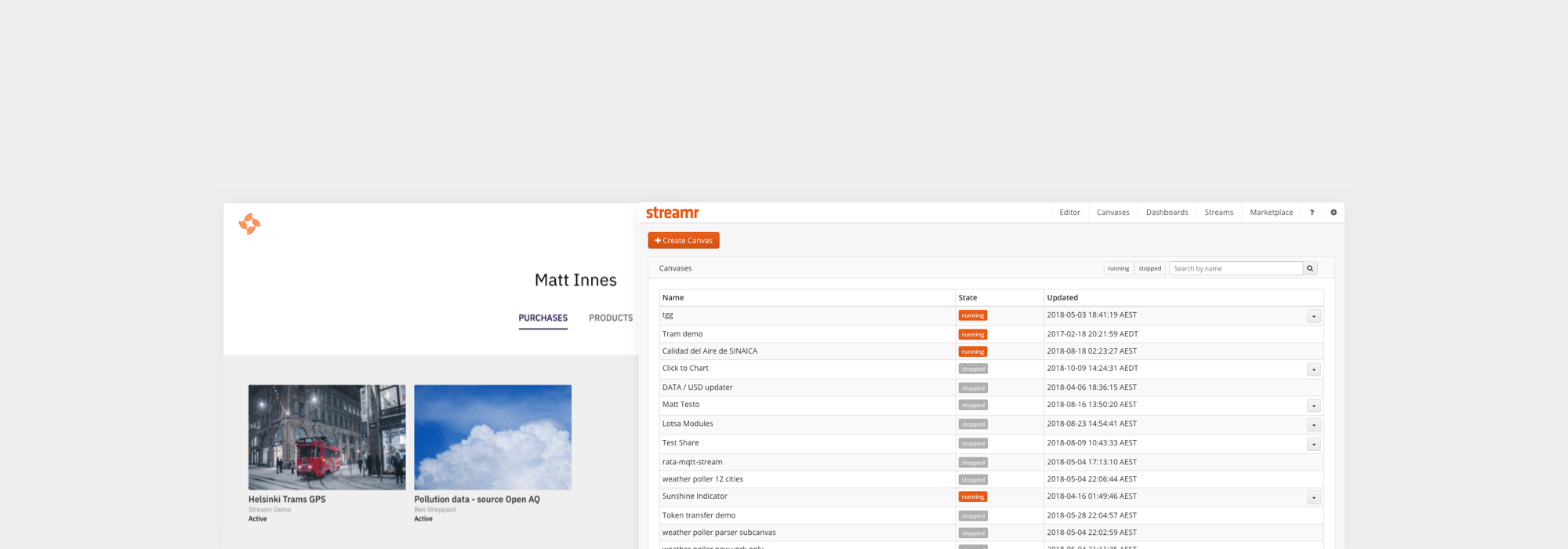
Task: Switch to the Products tab
Action: (611, 318)
